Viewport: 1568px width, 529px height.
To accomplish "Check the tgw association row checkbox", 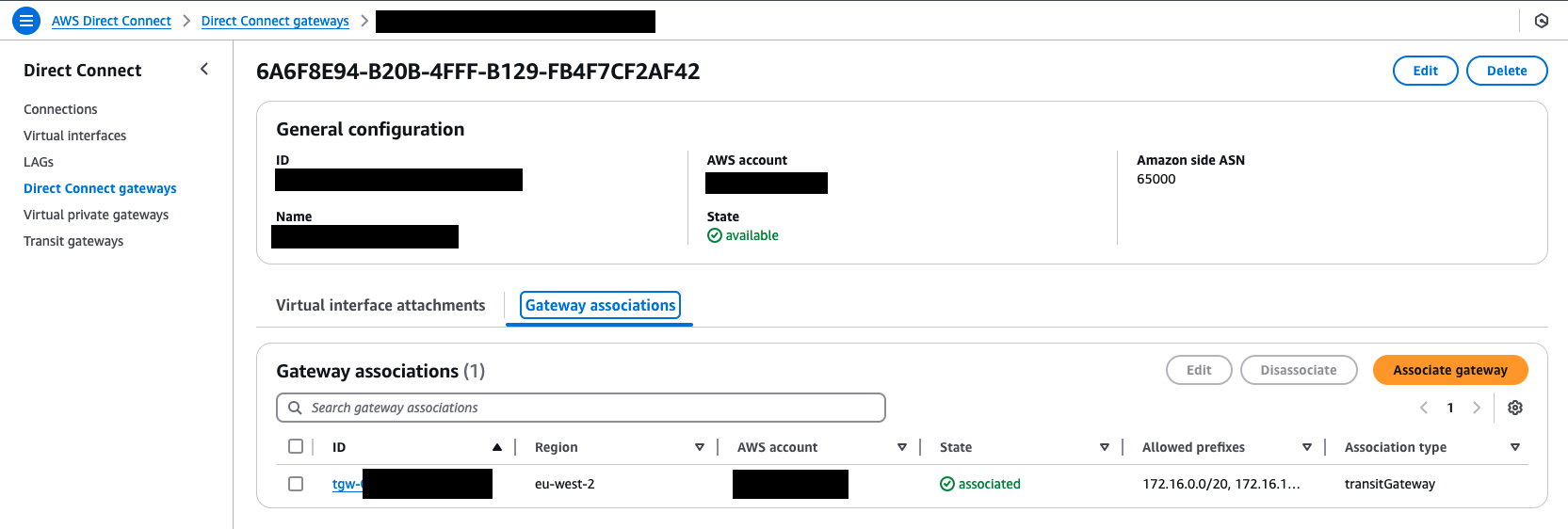I will (x=296, y=484).
